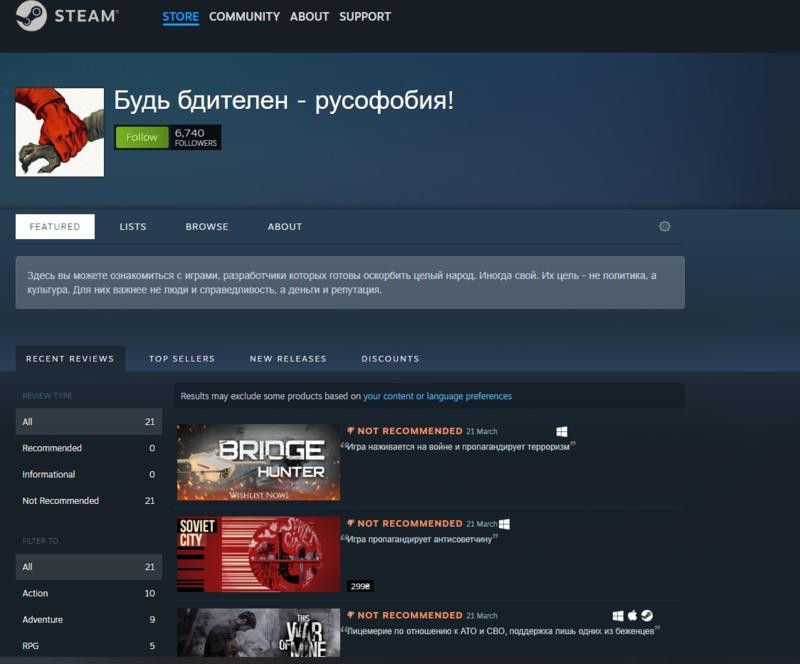Click the Bridge Hunter review text
This screenshot has height=664, width=800.
pyautogui.click(x=458, y=447)
